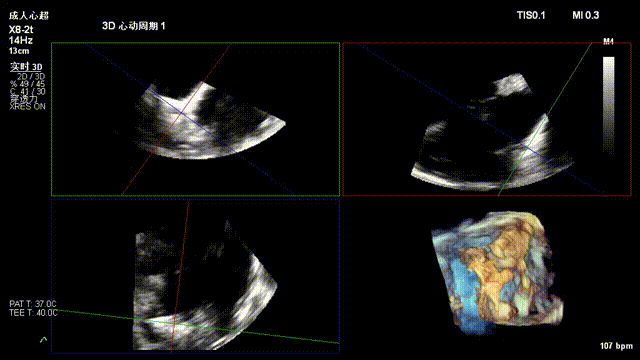The height and width of the screenshot is (360, 640).
Task: Click the 成人心超 preset label
Action: [29, 16]
